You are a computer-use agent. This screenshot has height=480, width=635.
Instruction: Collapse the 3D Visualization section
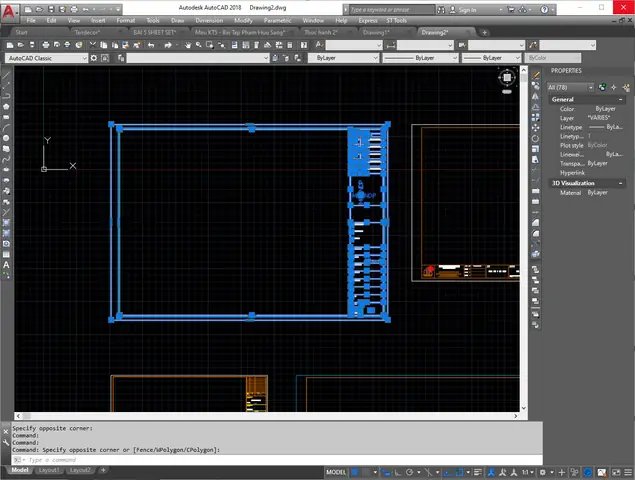(620, 183)
